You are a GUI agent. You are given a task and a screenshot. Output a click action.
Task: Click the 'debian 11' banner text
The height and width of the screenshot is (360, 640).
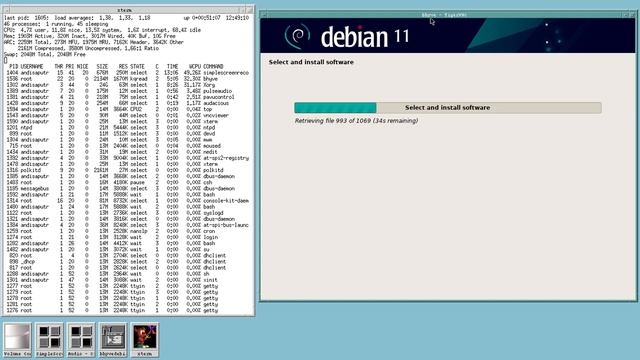tap(365, 37)
